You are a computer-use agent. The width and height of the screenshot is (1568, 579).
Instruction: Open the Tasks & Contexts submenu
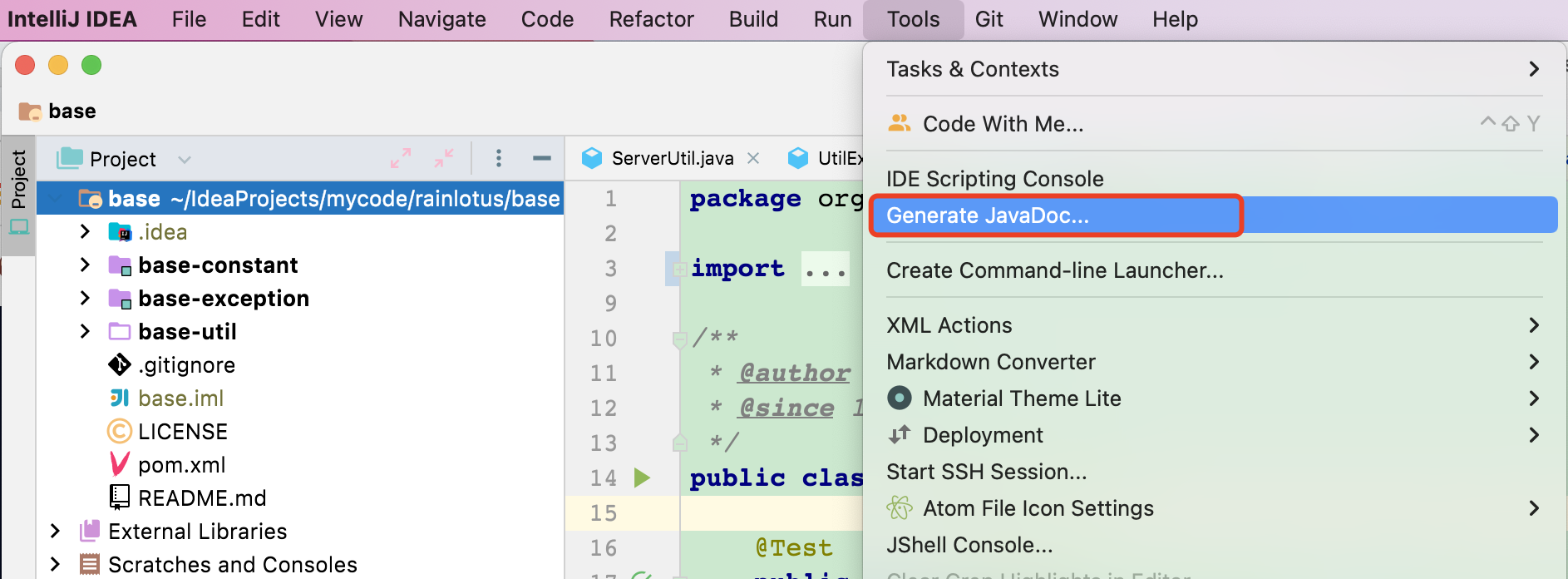[x=1214, y=69]
